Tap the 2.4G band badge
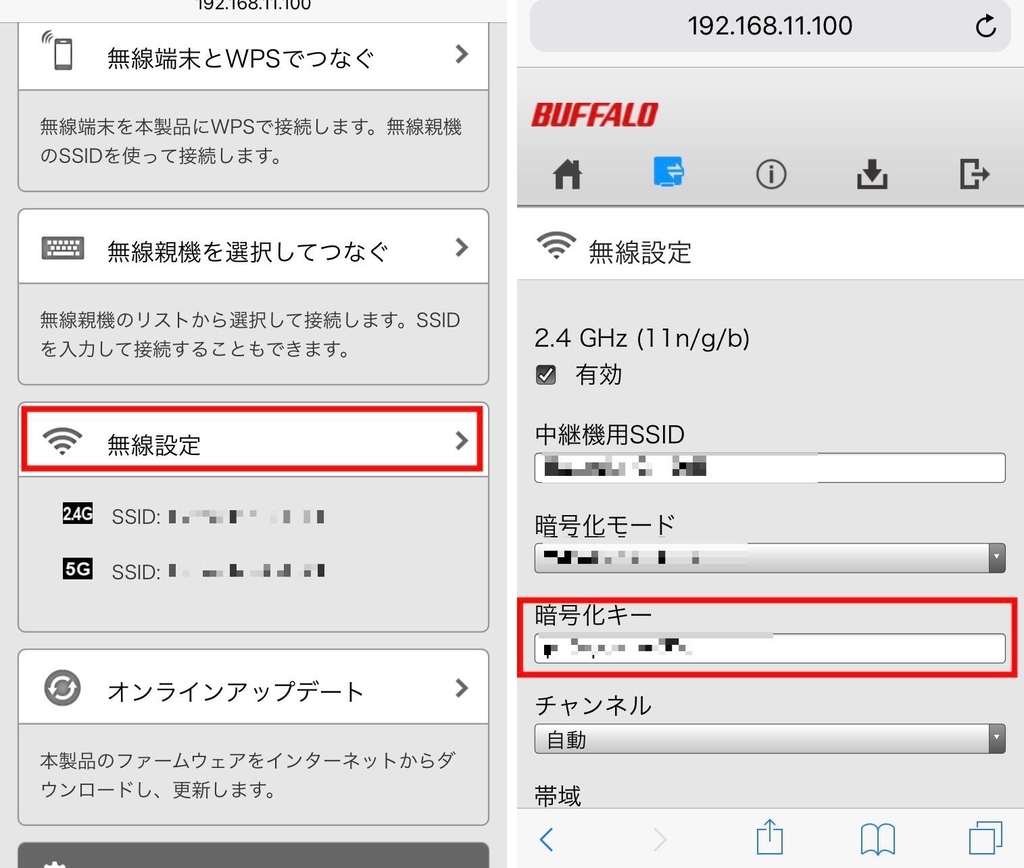The image size is (1024, 868). coord(77,513)
